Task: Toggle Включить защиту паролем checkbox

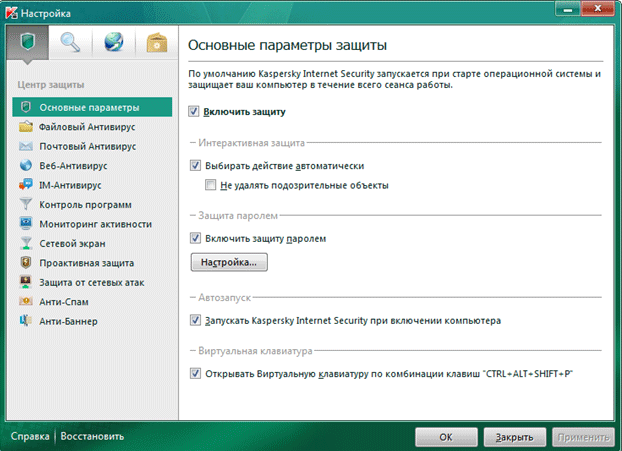Action: (x=195, y=238)
